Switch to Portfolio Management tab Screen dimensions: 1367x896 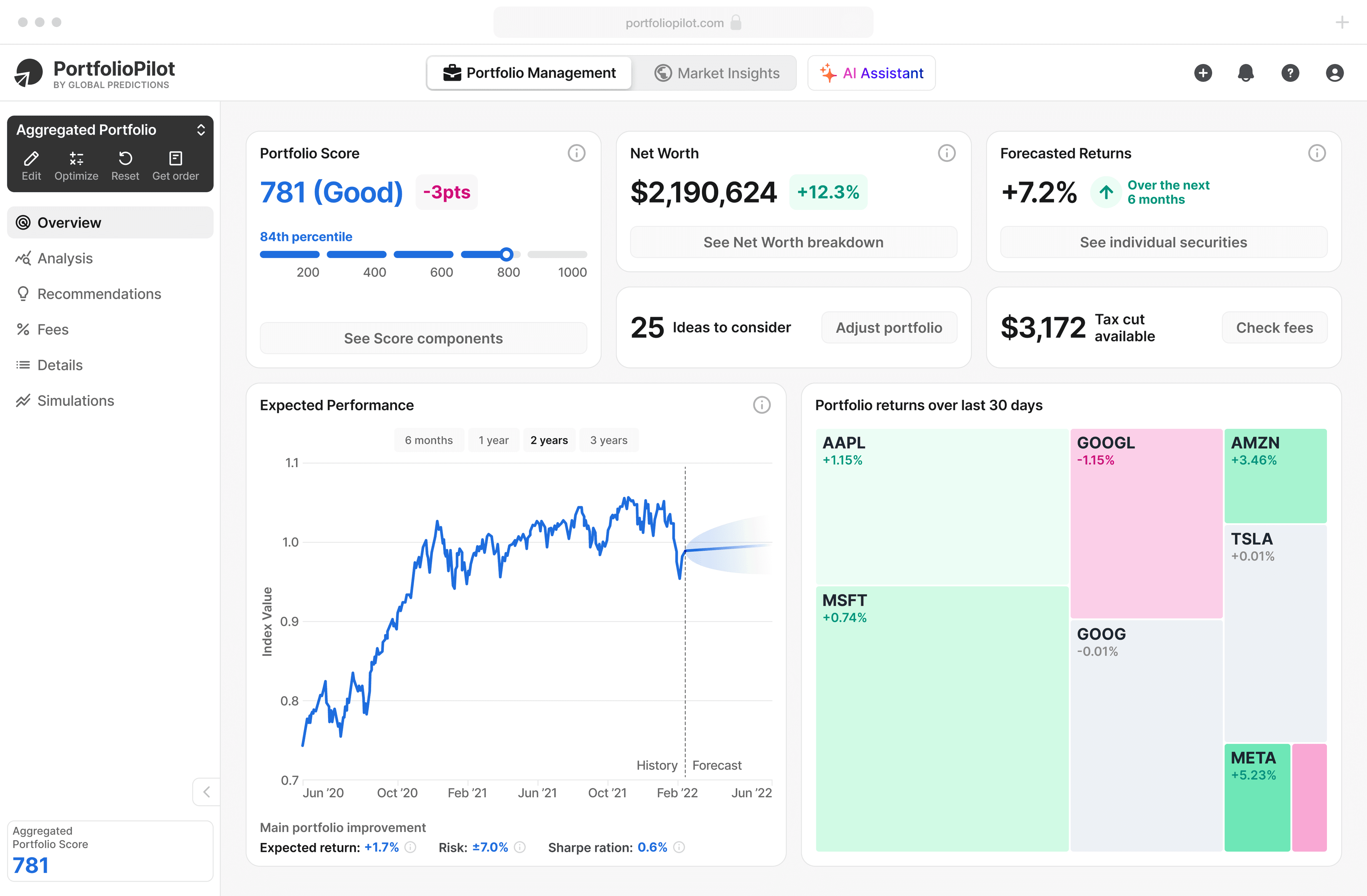coord(529,73)
